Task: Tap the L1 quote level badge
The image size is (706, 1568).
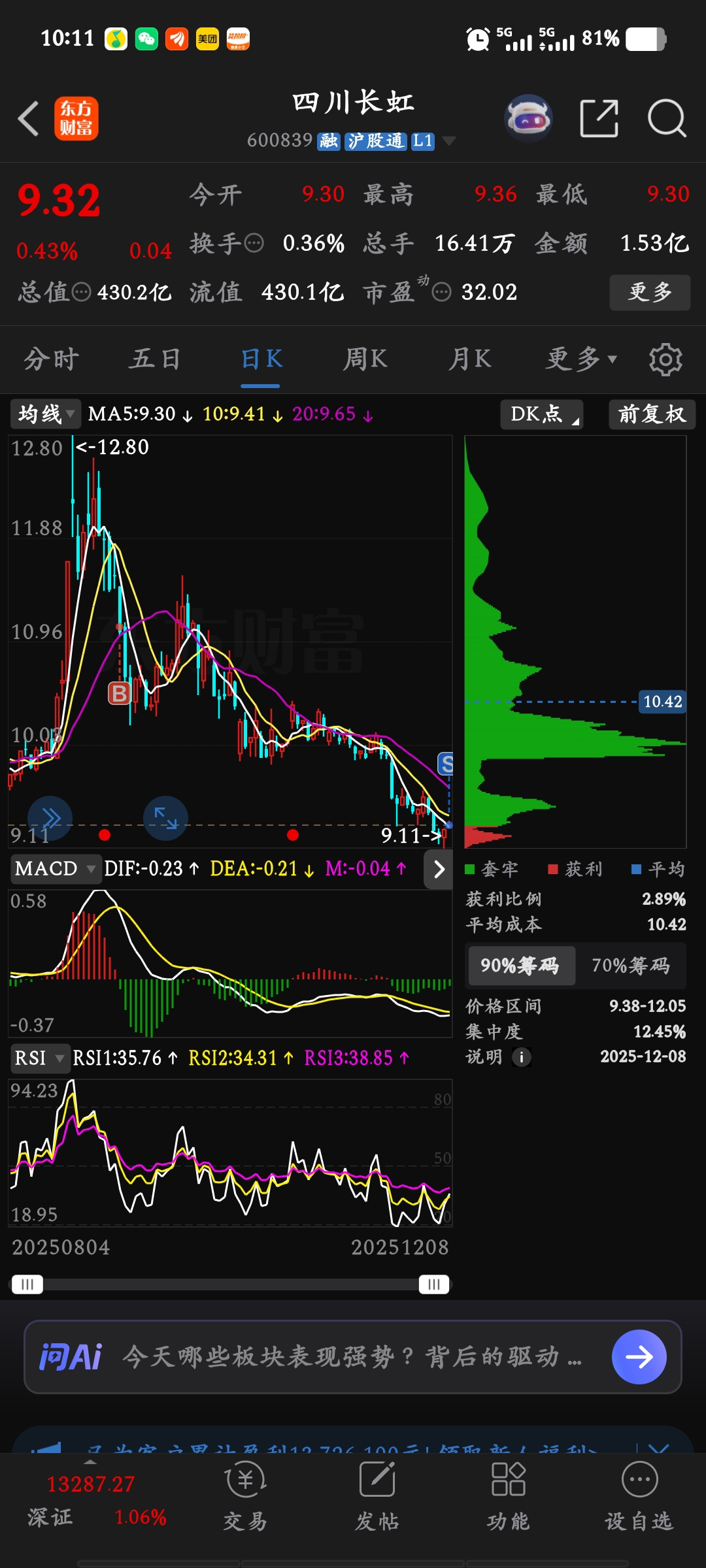Action: [423, 141]
